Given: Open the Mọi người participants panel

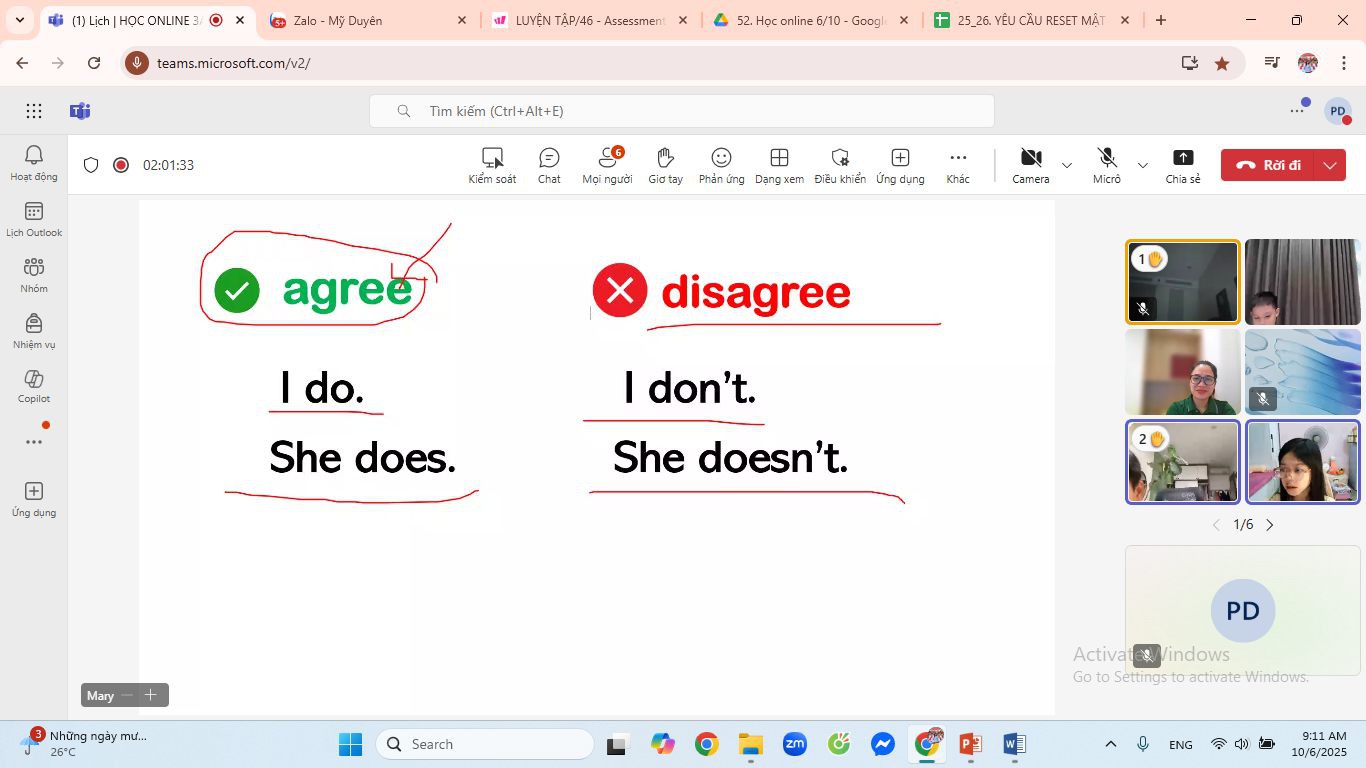Looking at the screenshot, I should (x=607, y=165).
